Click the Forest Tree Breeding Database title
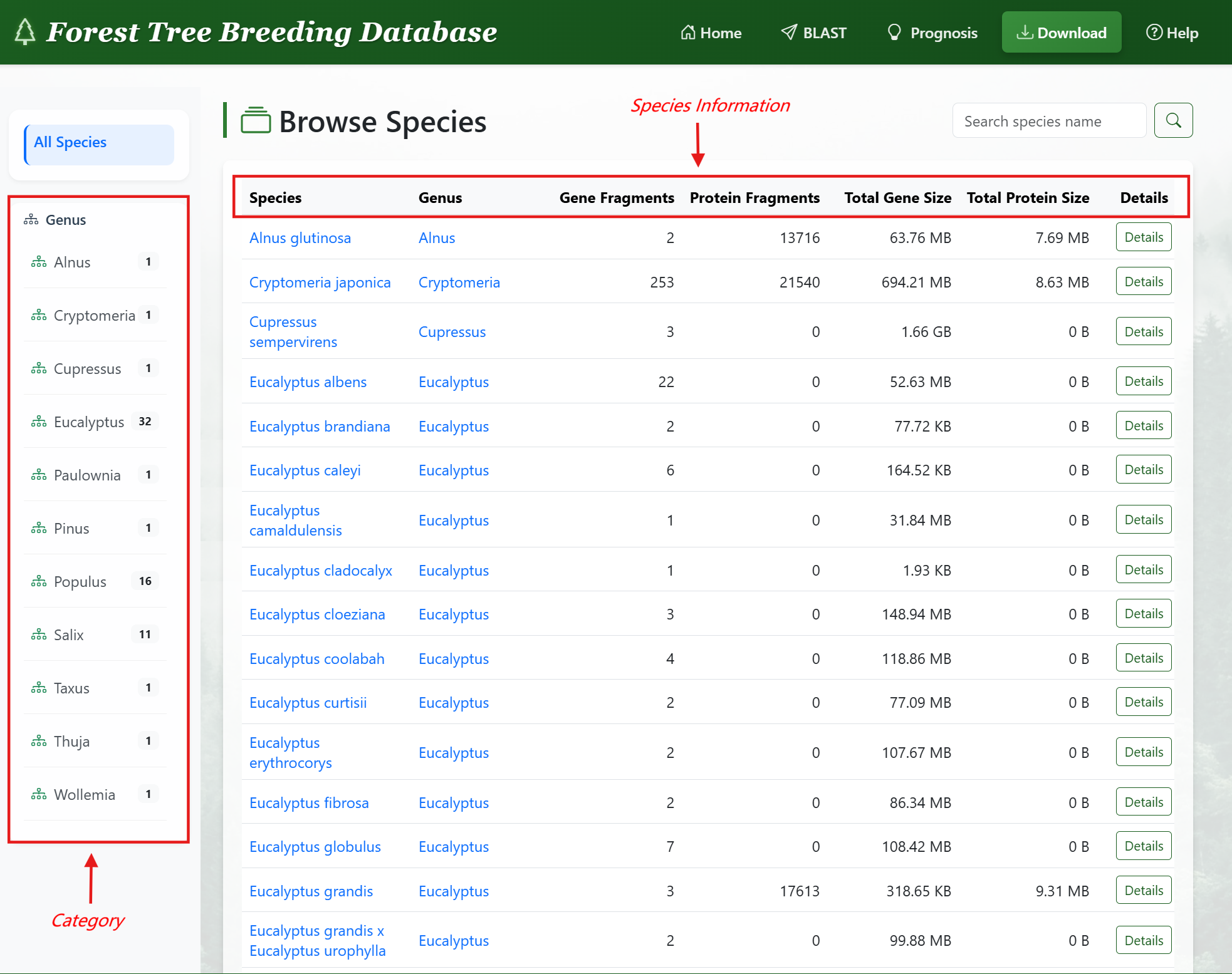The height and width of the screenshot is (974, 1232). coord(272,32)
